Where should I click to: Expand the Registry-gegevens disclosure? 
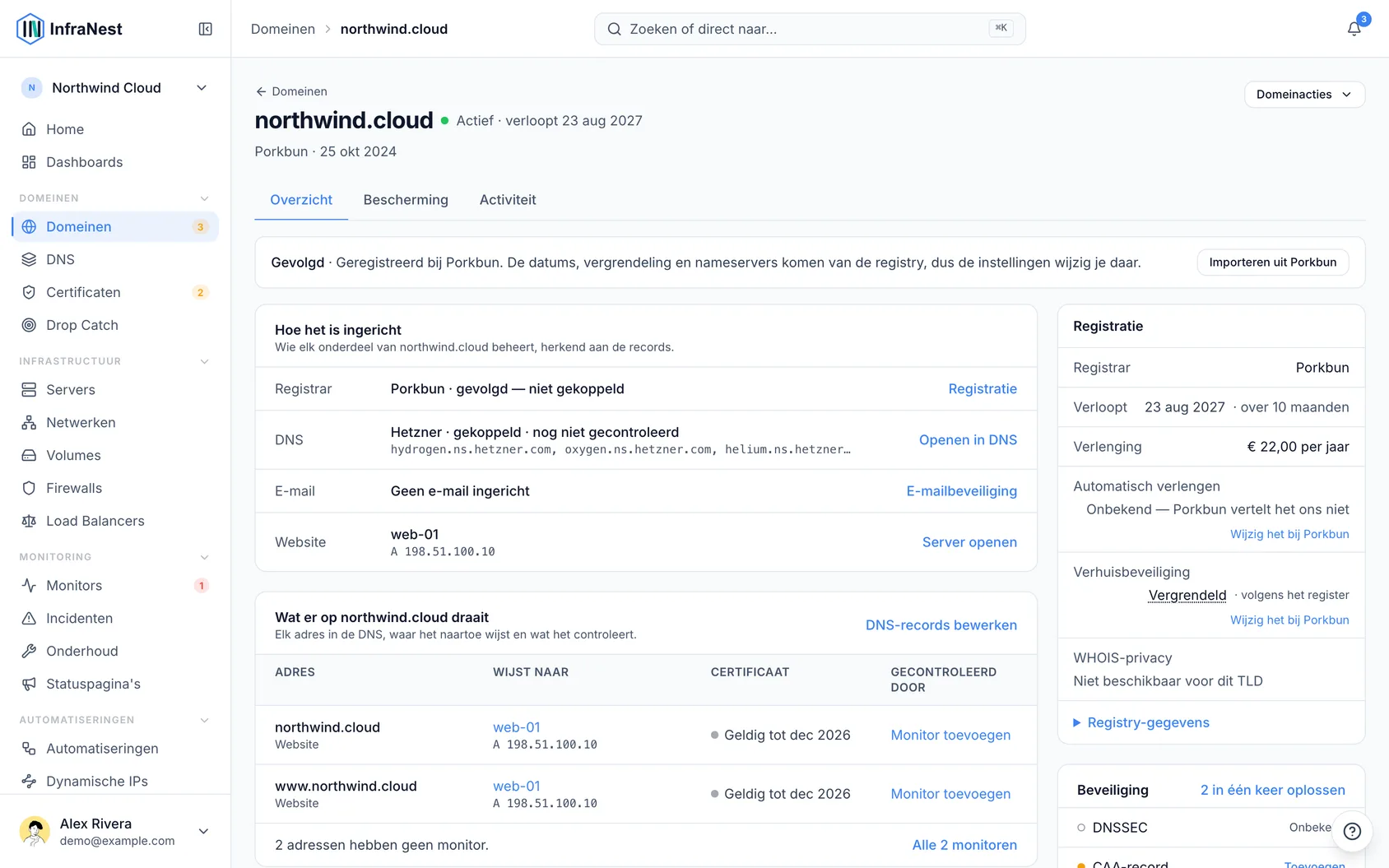tap(1141, 722)
